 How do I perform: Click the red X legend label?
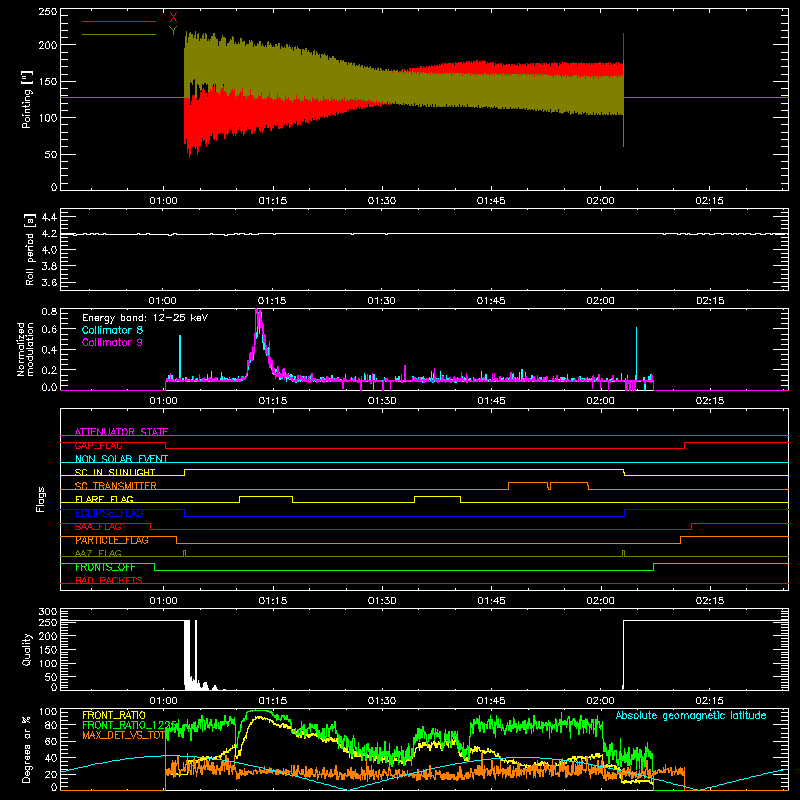point(173,18)
